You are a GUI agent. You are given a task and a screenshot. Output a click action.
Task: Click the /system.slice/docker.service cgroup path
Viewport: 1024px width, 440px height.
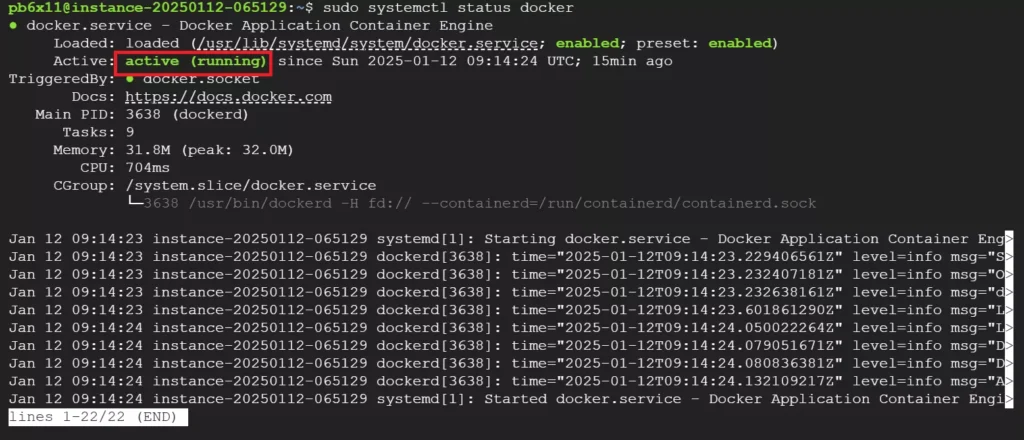(x=251, y=186)
